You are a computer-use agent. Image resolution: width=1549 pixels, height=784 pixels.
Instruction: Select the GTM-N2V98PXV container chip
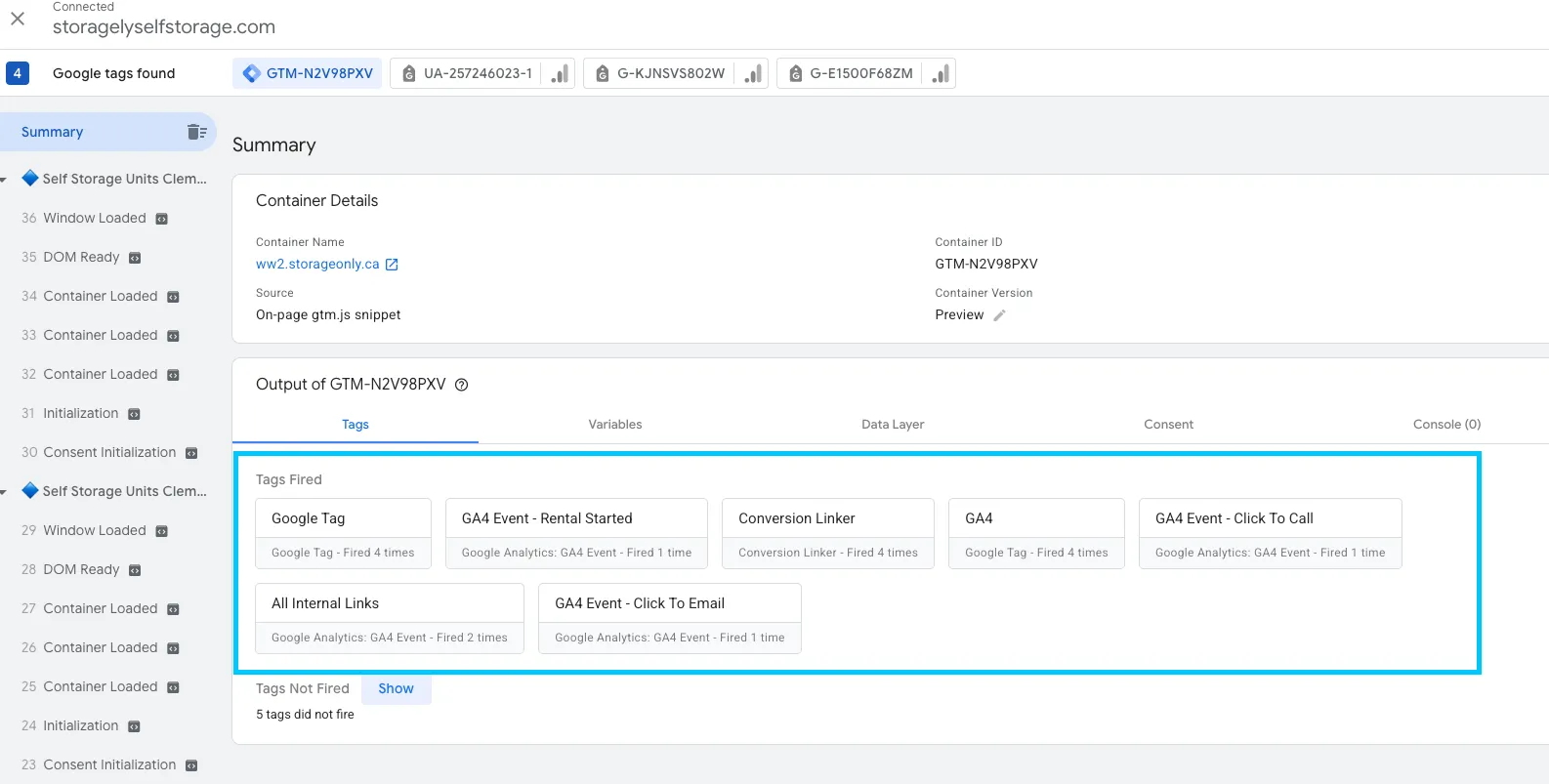(x=308, y=73)
